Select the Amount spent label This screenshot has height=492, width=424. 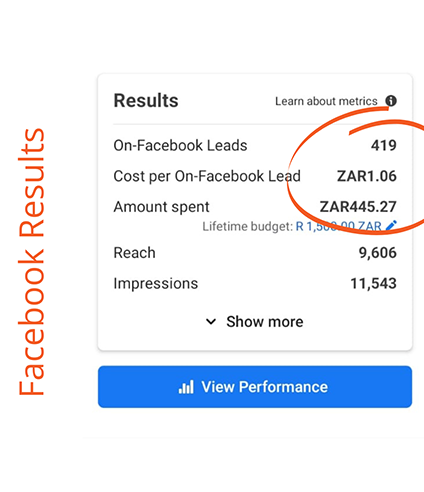162,207
